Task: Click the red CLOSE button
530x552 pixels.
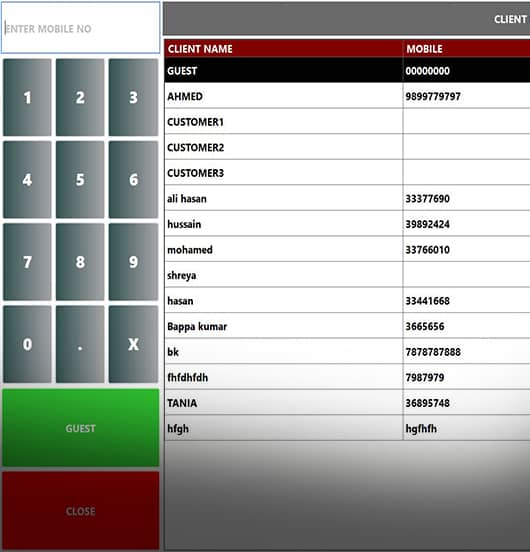Action: pos(81,511)
